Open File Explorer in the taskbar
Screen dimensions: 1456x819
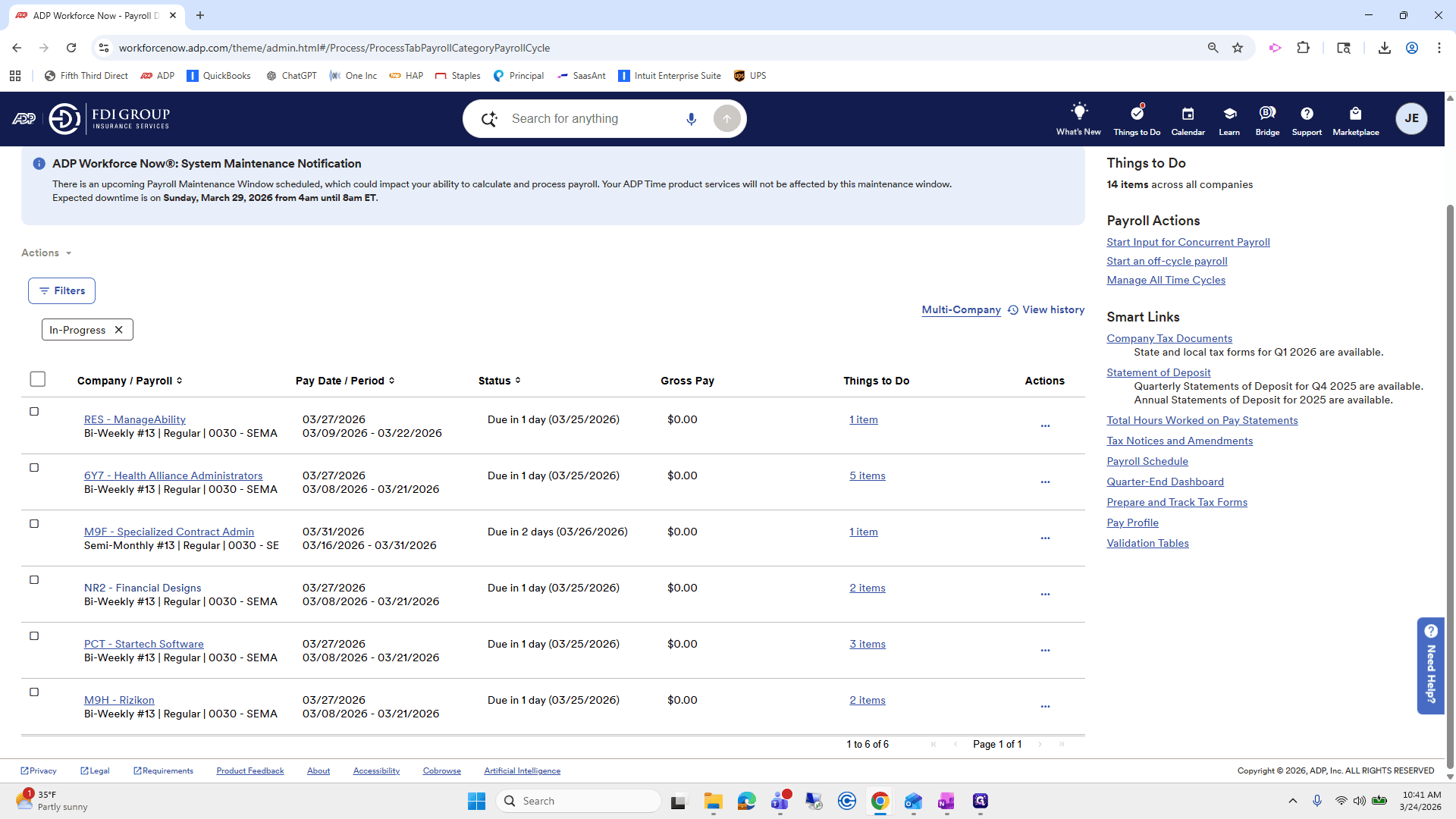coord(713,801)
